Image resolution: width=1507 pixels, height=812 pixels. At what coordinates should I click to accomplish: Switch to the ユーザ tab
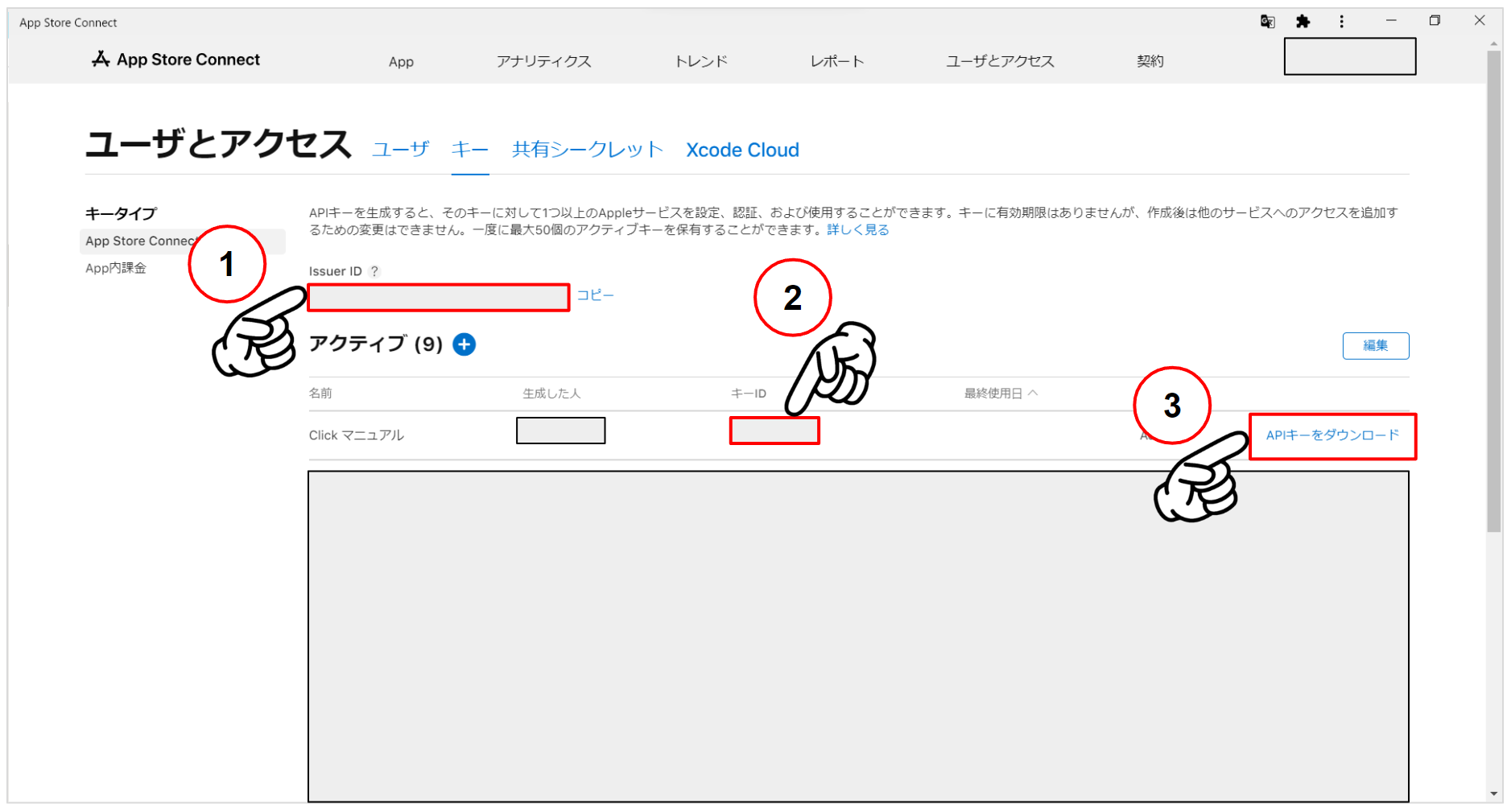tap(401, 150)
